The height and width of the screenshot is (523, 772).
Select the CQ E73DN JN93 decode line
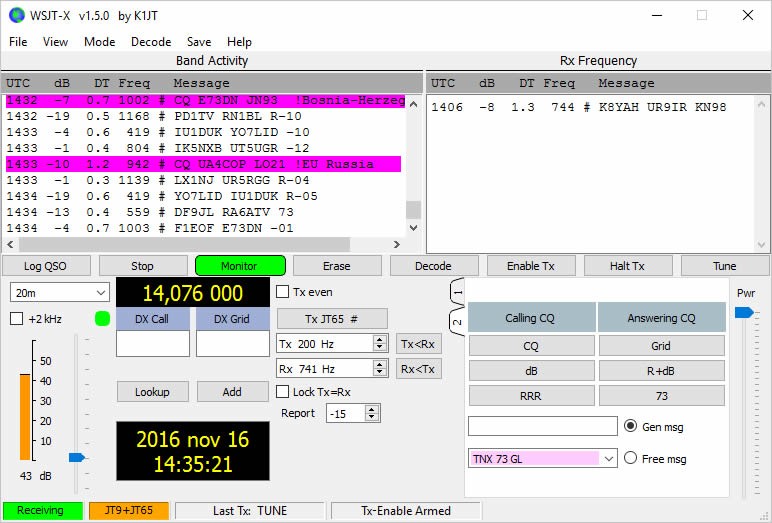(206, 100)
